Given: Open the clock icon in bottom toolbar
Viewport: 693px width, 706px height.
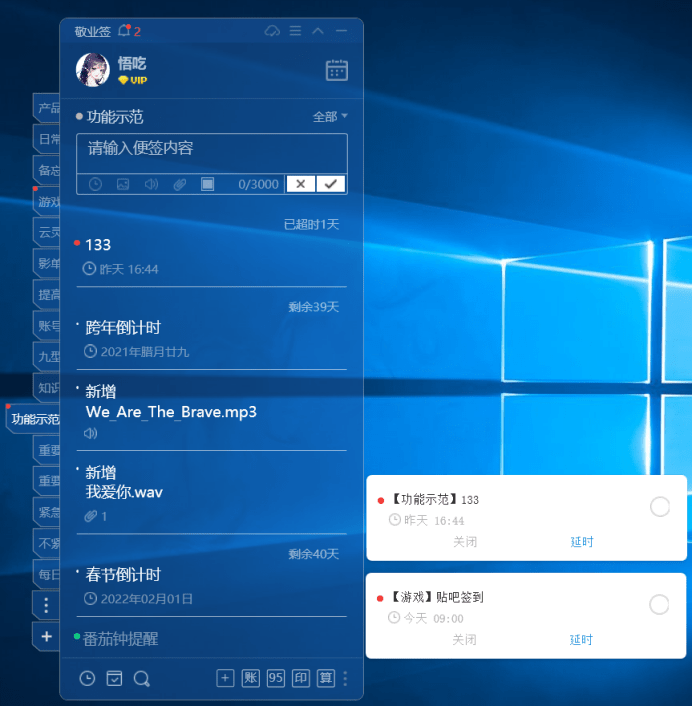Looking at the screenshot, I should point(87,679).
